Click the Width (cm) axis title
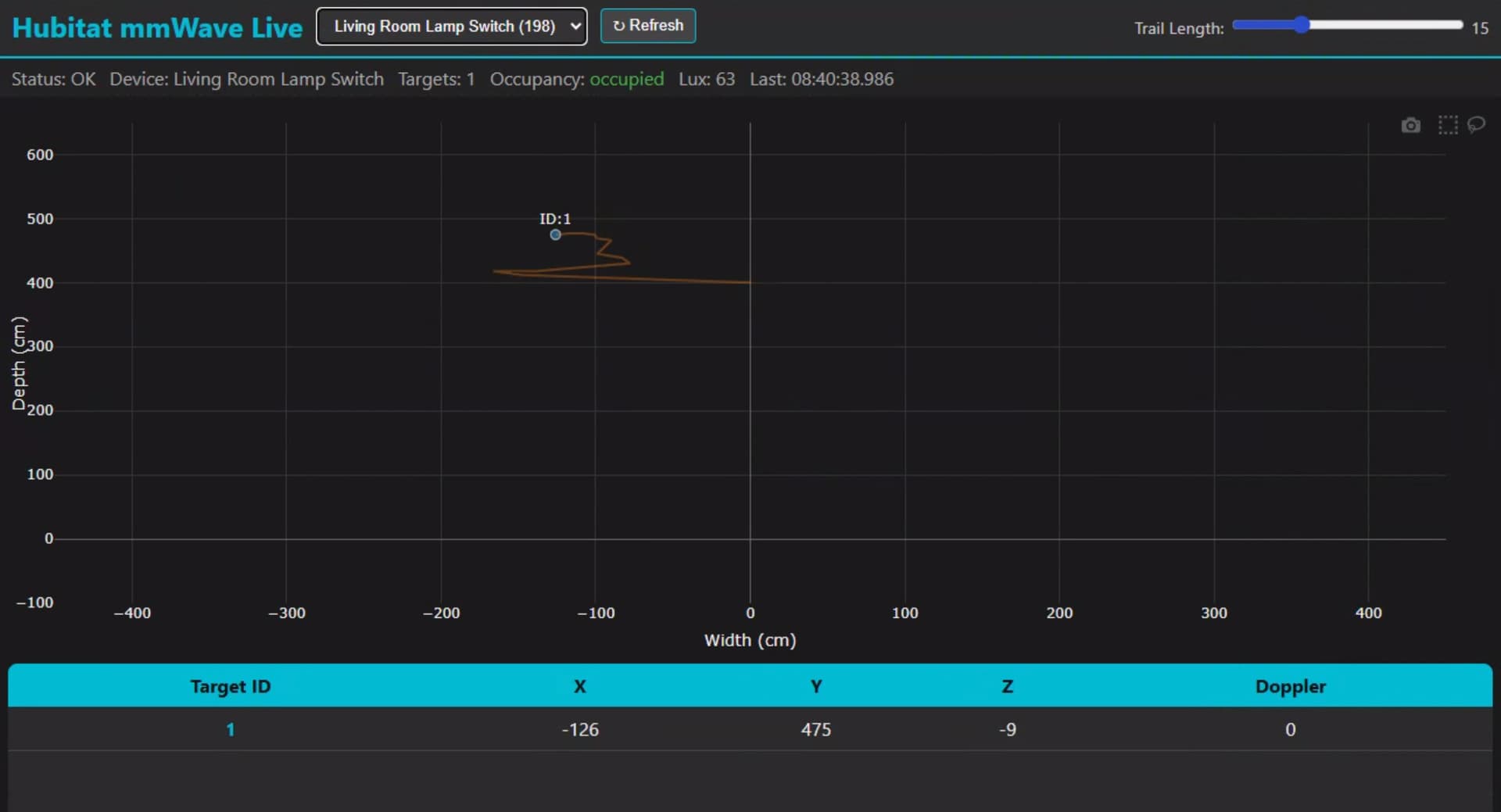Viewport: 1501px width, 812px height. (x=750, y=640)
